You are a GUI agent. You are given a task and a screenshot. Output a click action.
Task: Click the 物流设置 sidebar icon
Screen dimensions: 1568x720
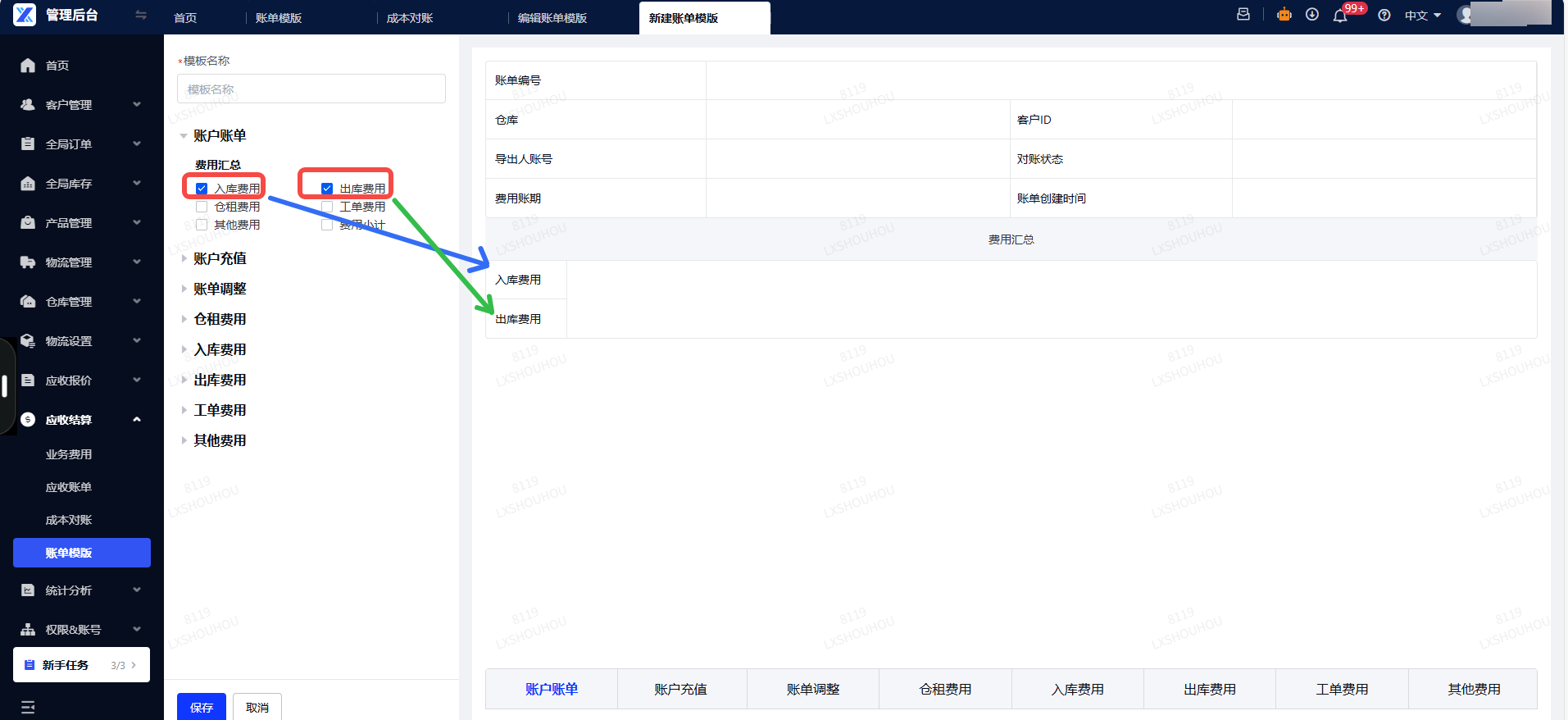click(x=28, y=340)
